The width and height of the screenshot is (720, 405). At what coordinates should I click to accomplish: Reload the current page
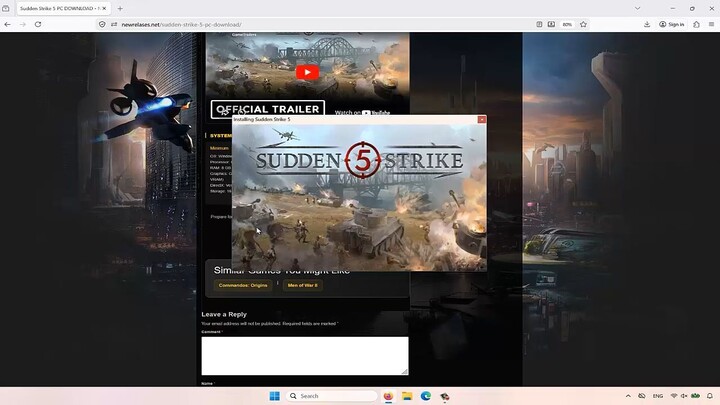[38, 24]
